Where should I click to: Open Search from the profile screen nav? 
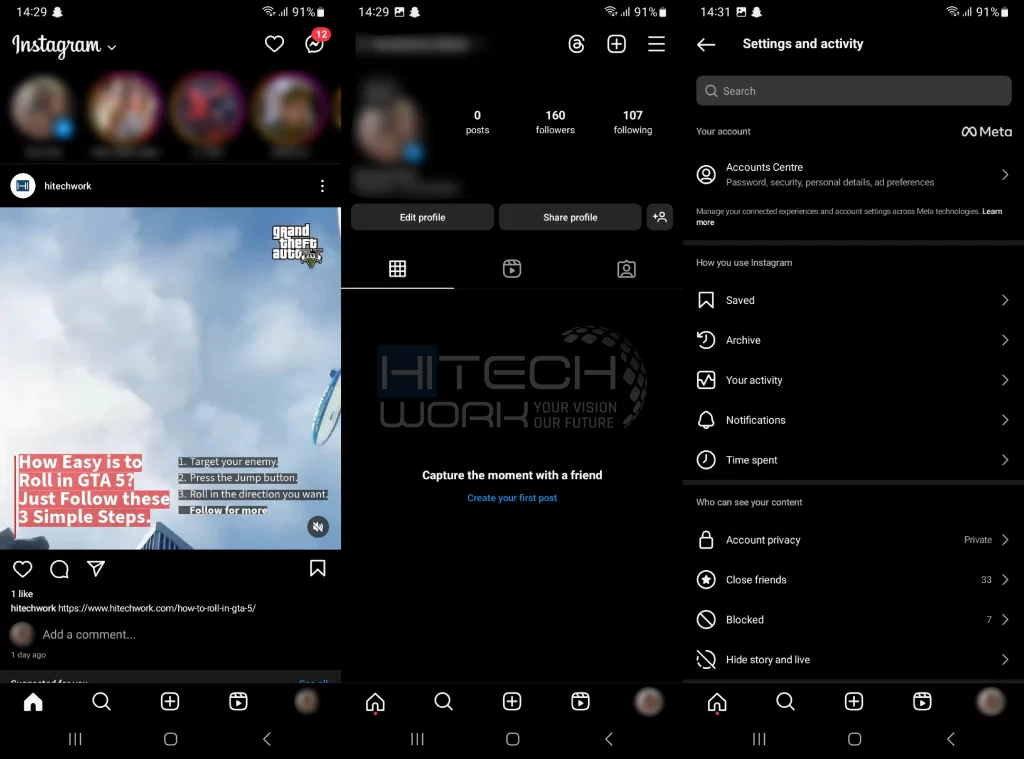tap(443, 702)
